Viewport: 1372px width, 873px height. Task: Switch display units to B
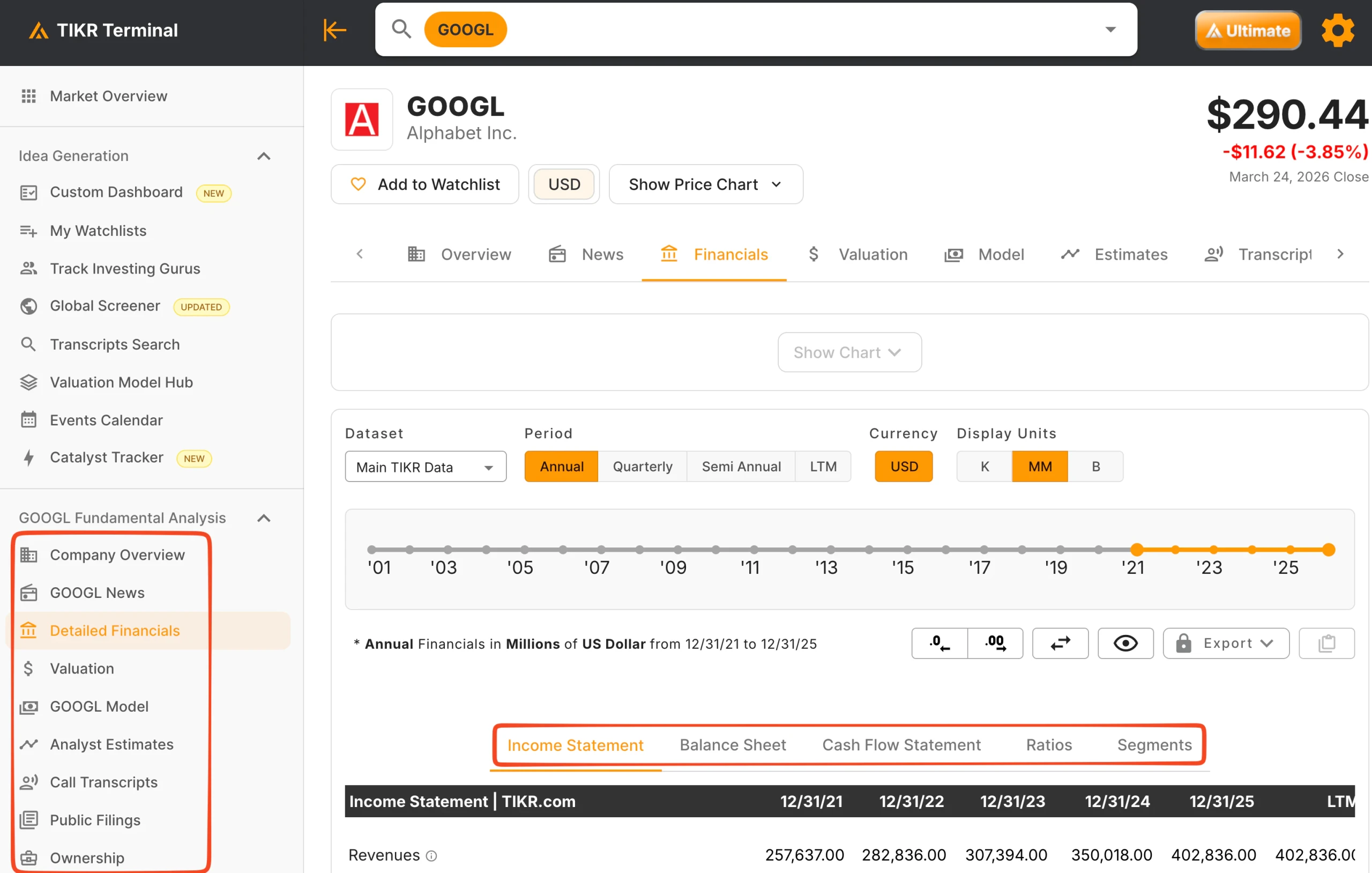pos(1095,467)
